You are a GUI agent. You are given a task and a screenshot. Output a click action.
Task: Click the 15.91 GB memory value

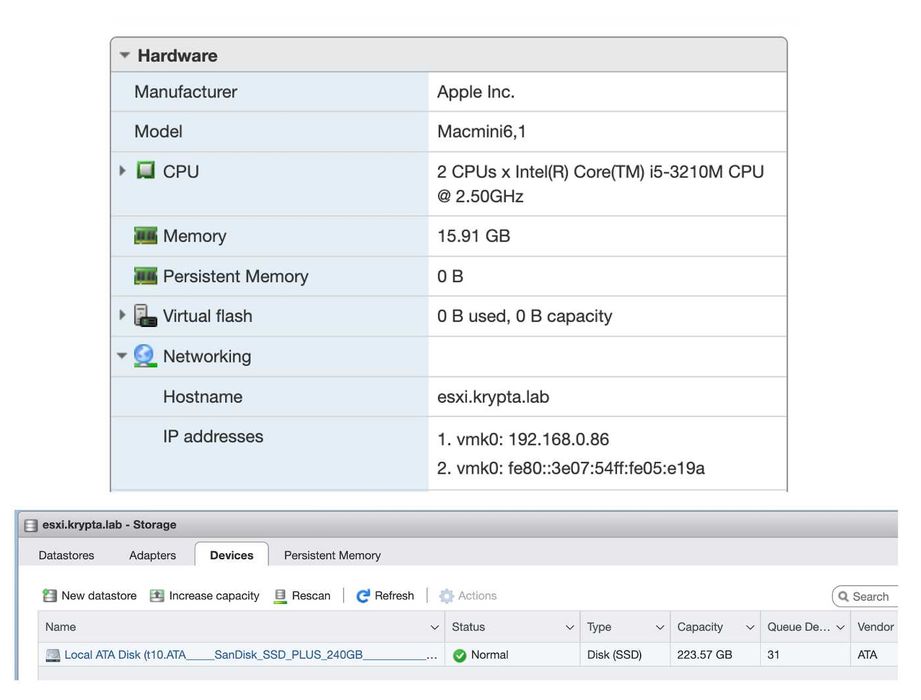473,235
